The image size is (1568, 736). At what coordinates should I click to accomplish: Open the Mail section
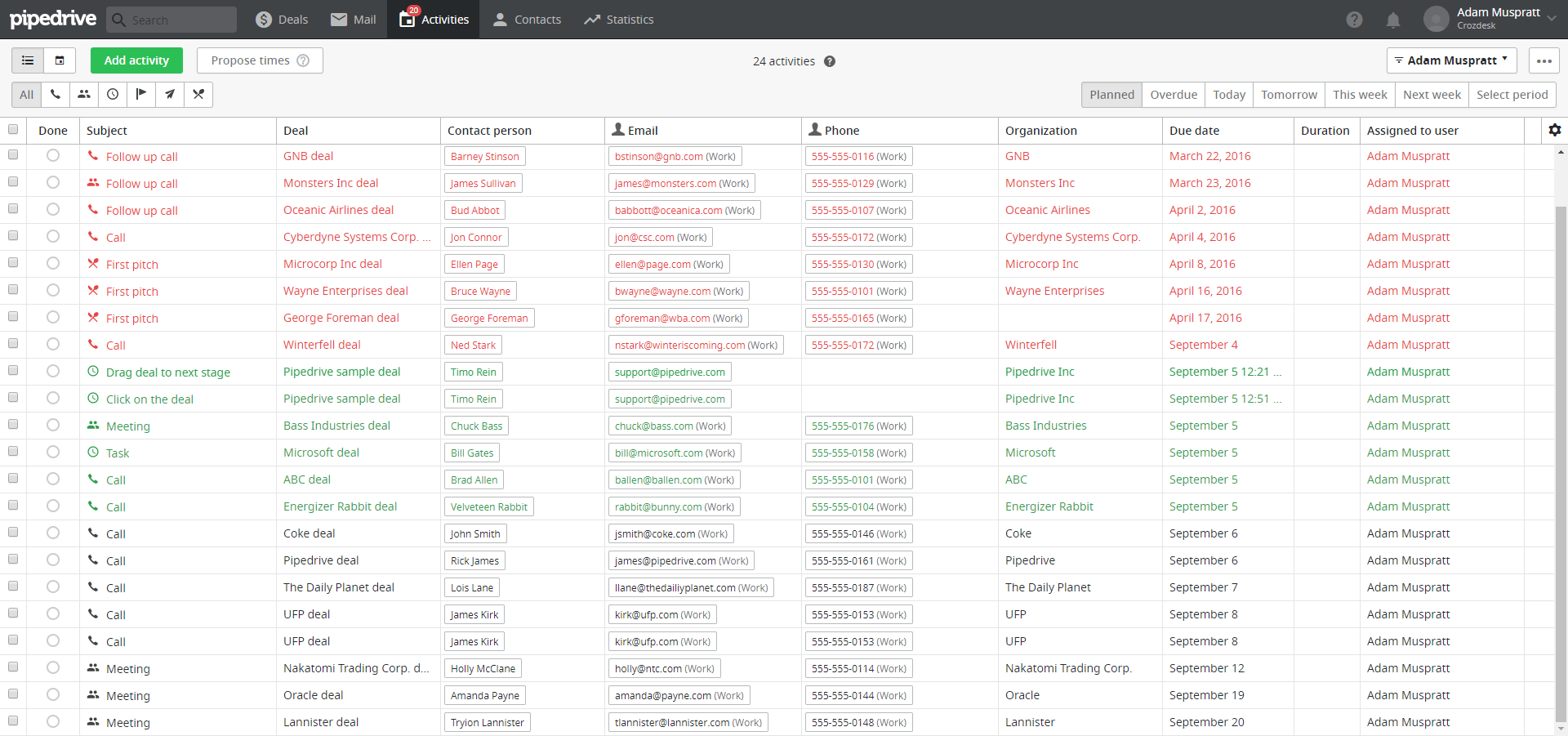click(x=354, y=20)
